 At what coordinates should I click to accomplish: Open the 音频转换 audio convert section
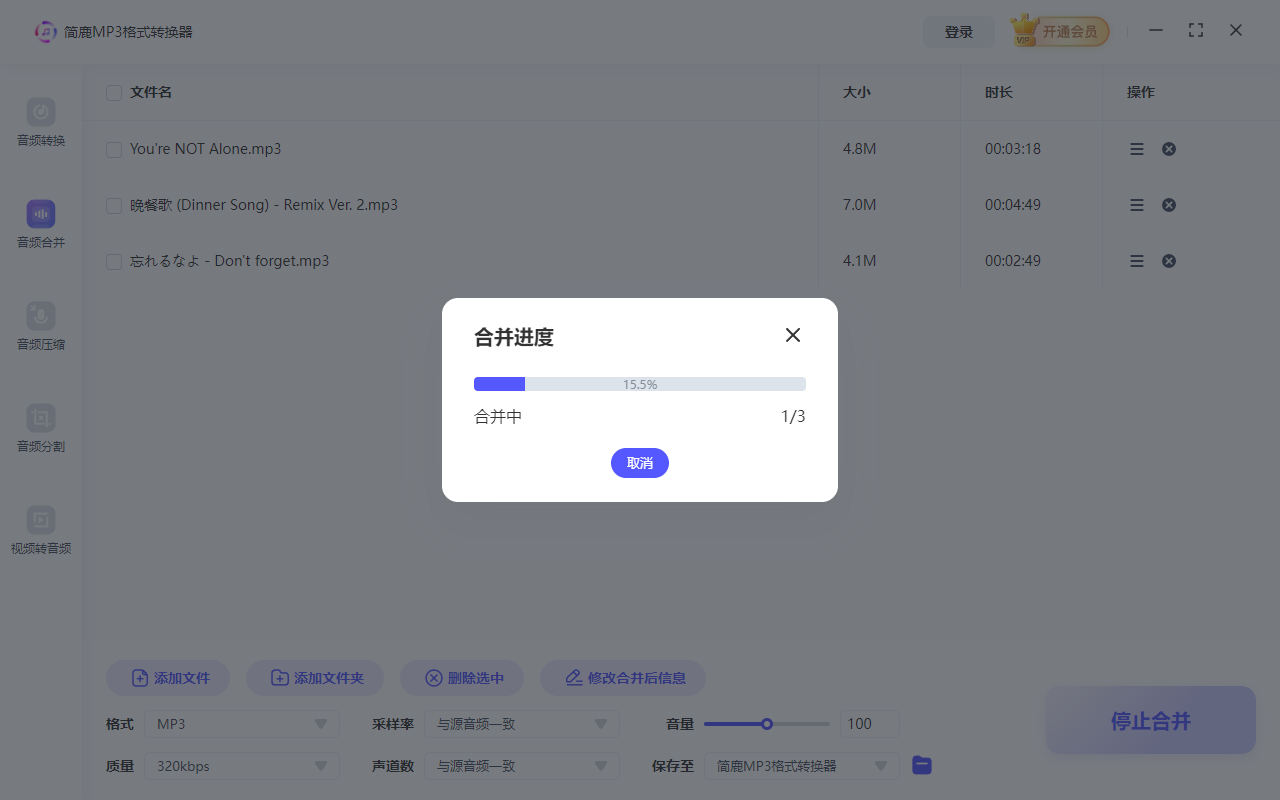point(41,123)
